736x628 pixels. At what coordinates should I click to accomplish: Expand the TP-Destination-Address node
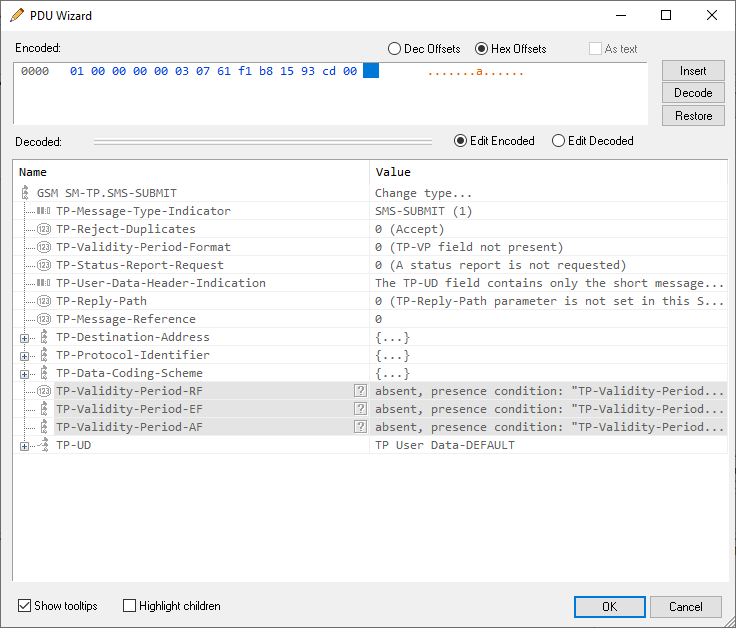pos(24,338)
